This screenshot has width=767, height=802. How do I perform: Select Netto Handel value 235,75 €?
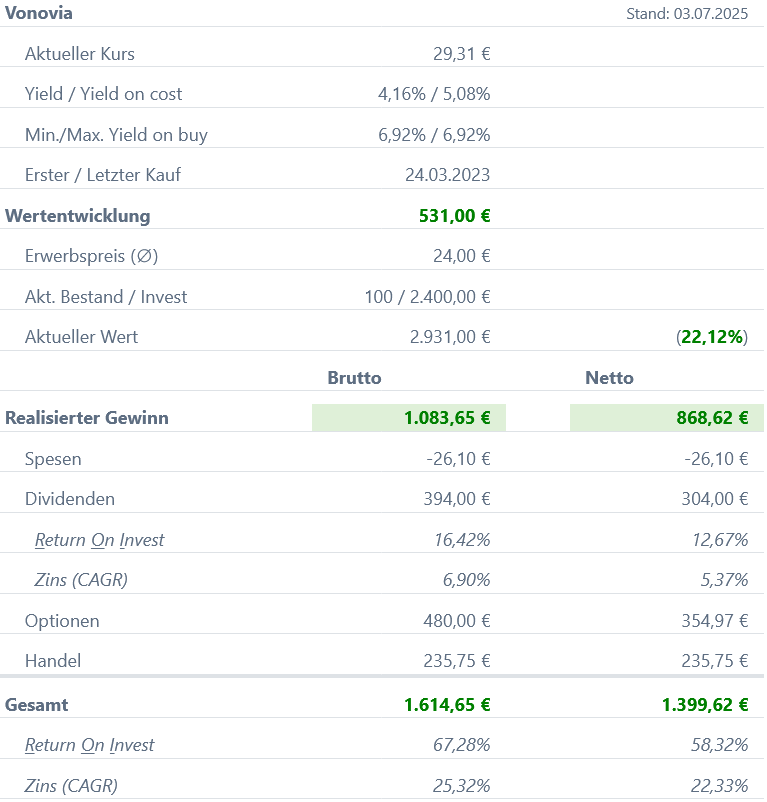tap(715, 661)
